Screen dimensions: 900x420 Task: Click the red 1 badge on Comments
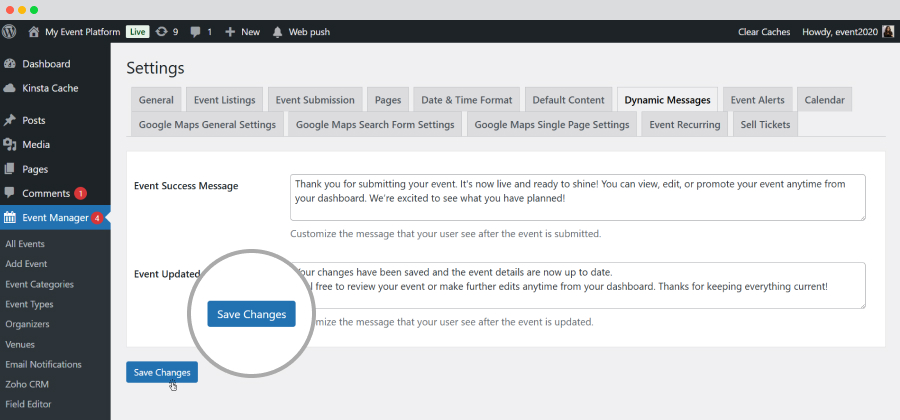[80, 193]
